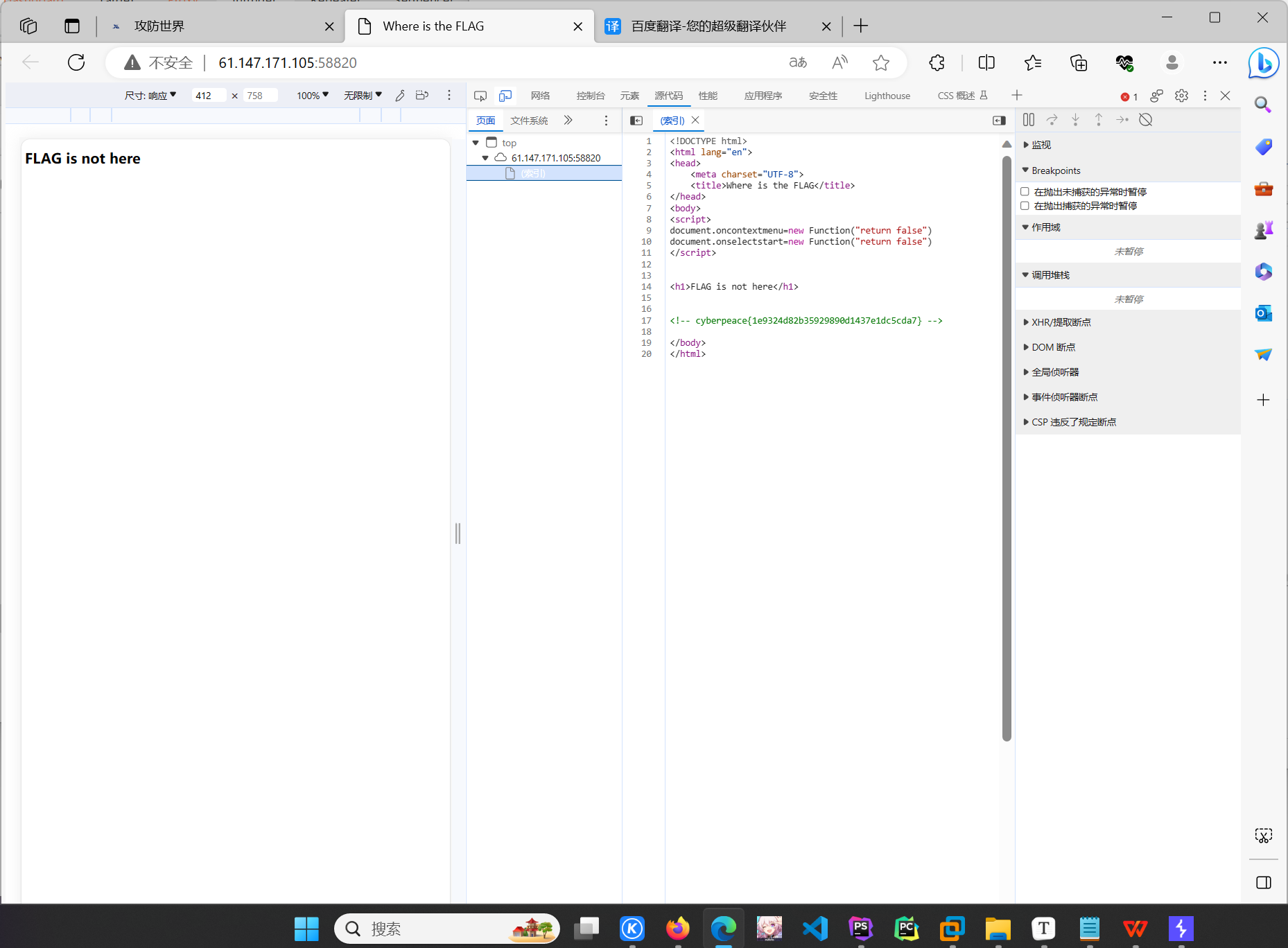Click the address bar URL
1288x948 pixels.
tap(288, 63)
